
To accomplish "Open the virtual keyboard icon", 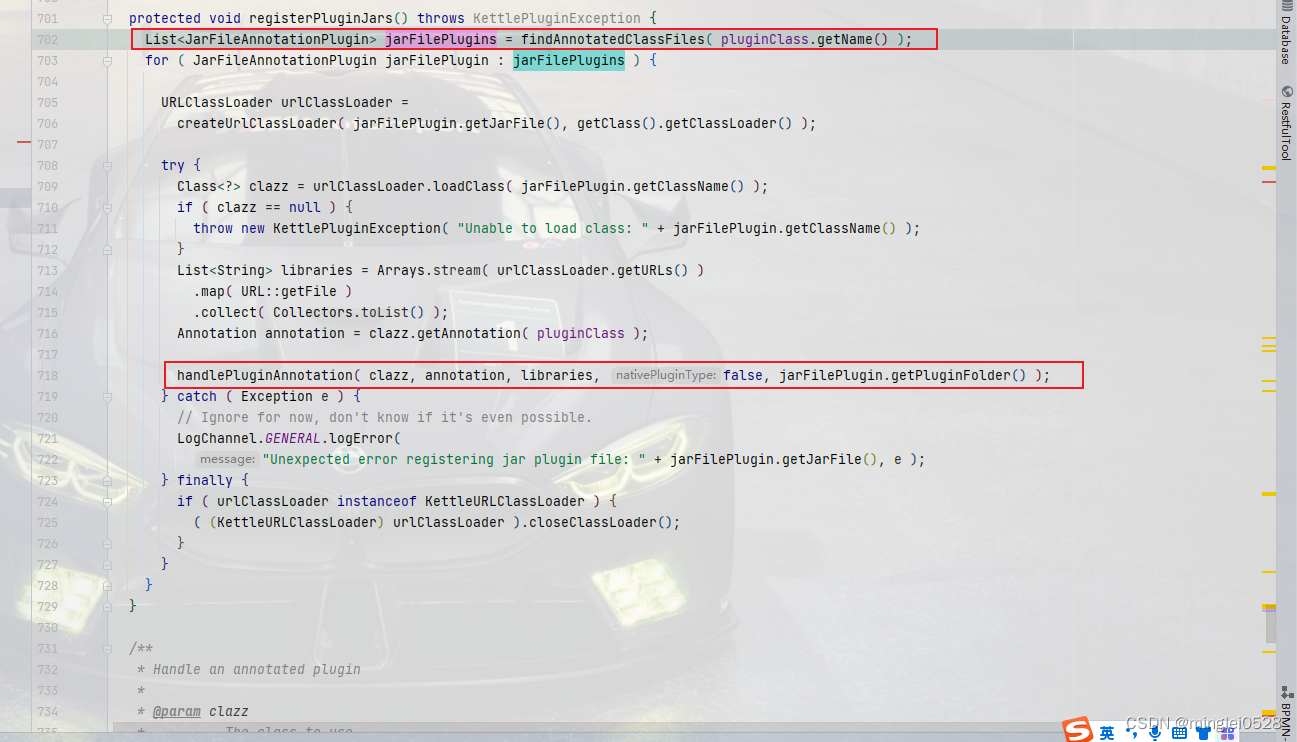I will (x=1180, y=732).
